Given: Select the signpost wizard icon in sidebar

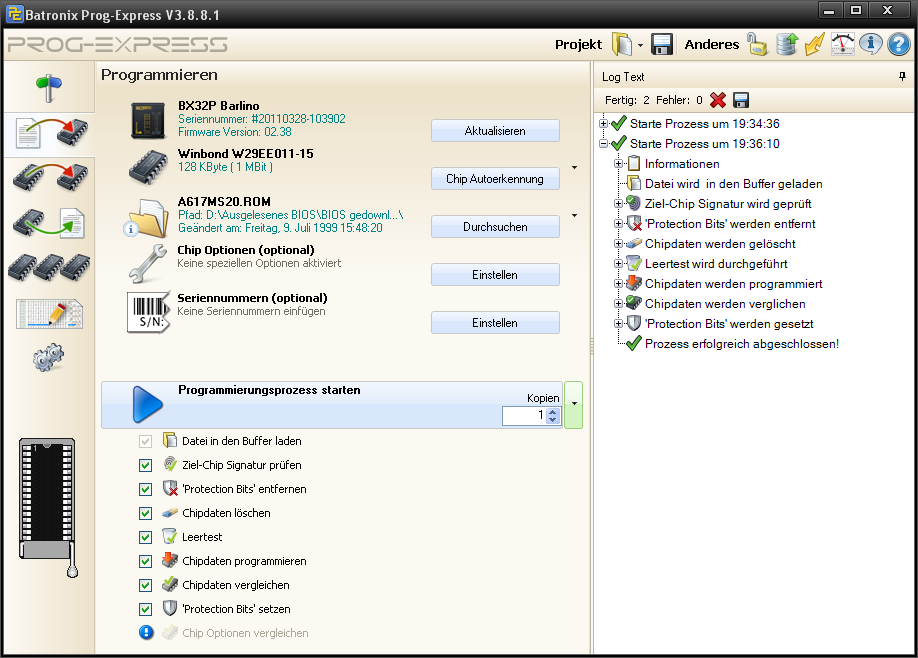Looking at the screenshot, I should tap(49, 88).
